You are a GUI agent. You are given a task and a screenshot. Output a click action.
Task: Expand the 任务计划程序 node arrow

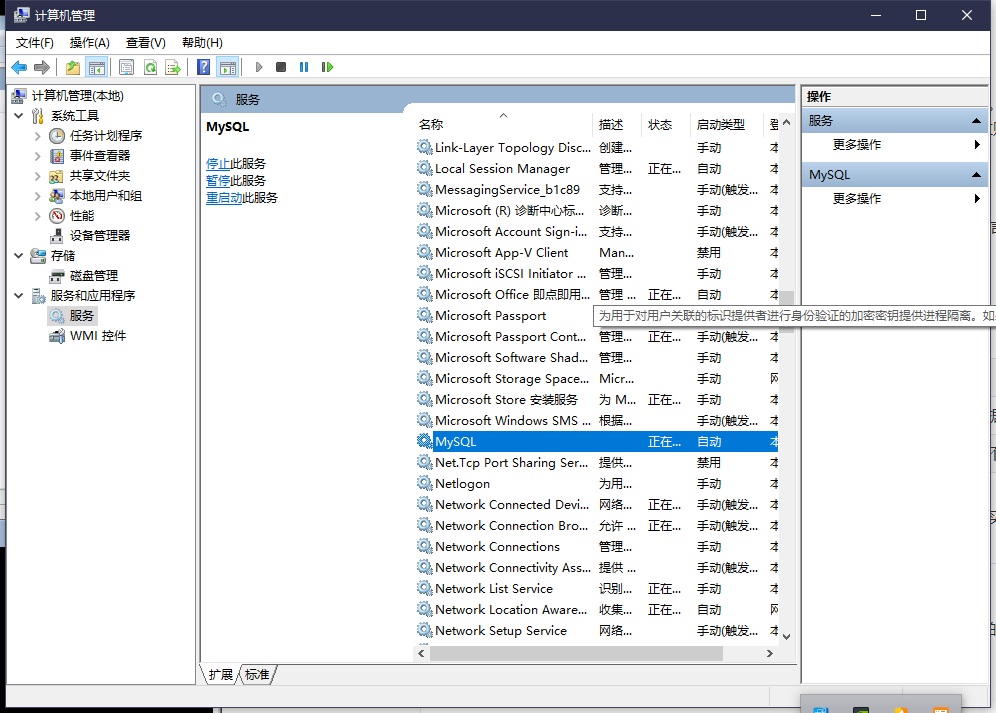(x=37, y=136)
